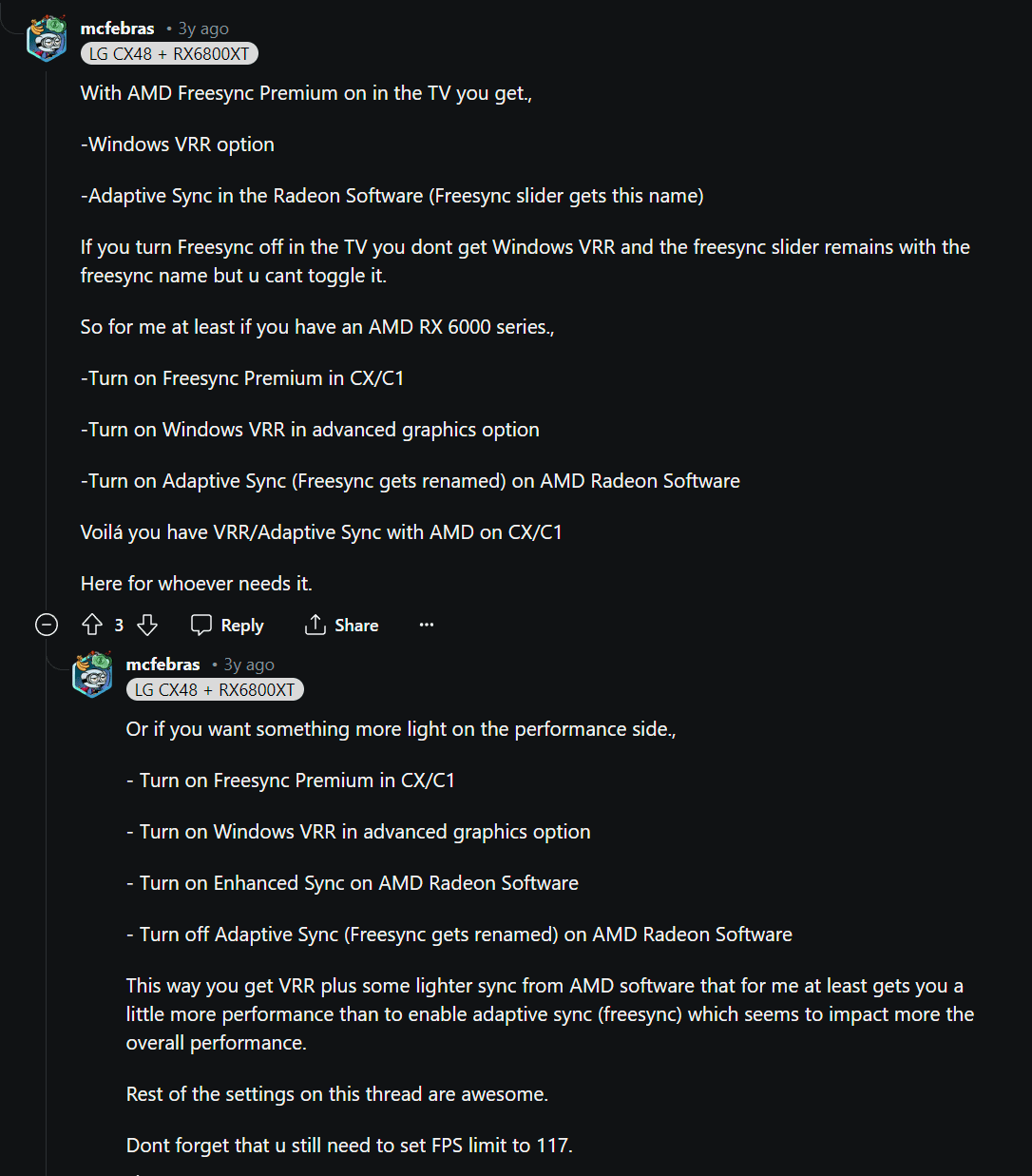Open the top comment's '3y ago' timestamp
1032x1176 pixels.
[x=203, y=29]
